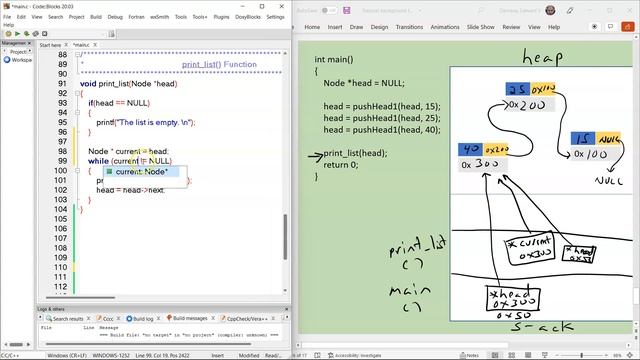This screenshot has width=640, height=360.
Task: Switch to the Start here tab
Action: (x=50, y=45)
